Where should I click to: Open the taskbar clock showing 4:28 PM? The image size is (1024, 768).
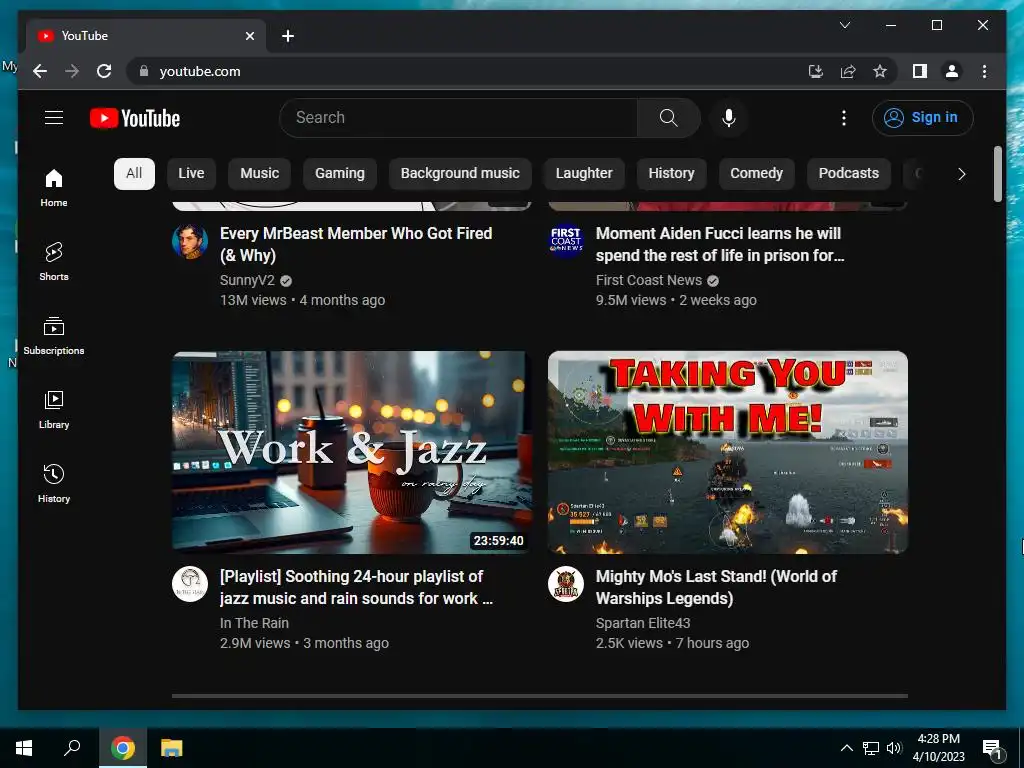tap(938, 748)
